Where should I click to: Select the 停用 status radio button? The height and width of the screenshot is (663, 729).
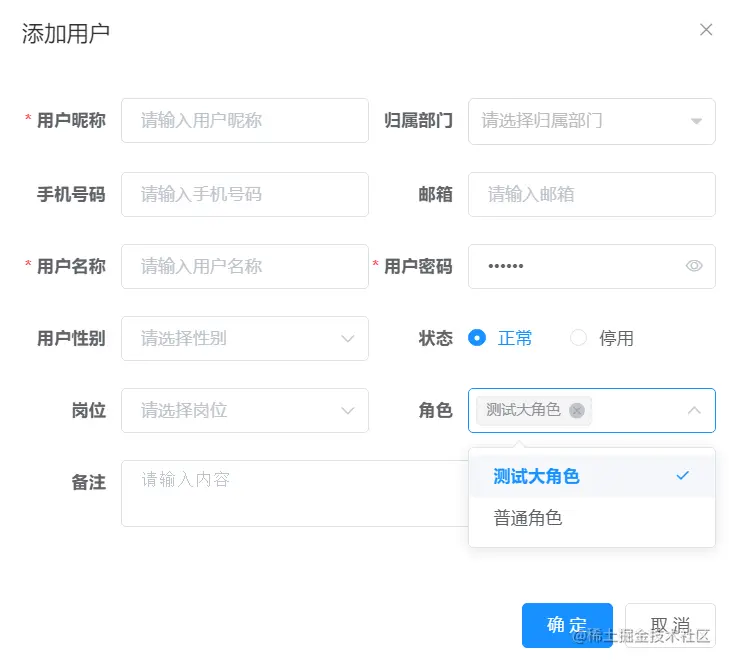point(578,338)
